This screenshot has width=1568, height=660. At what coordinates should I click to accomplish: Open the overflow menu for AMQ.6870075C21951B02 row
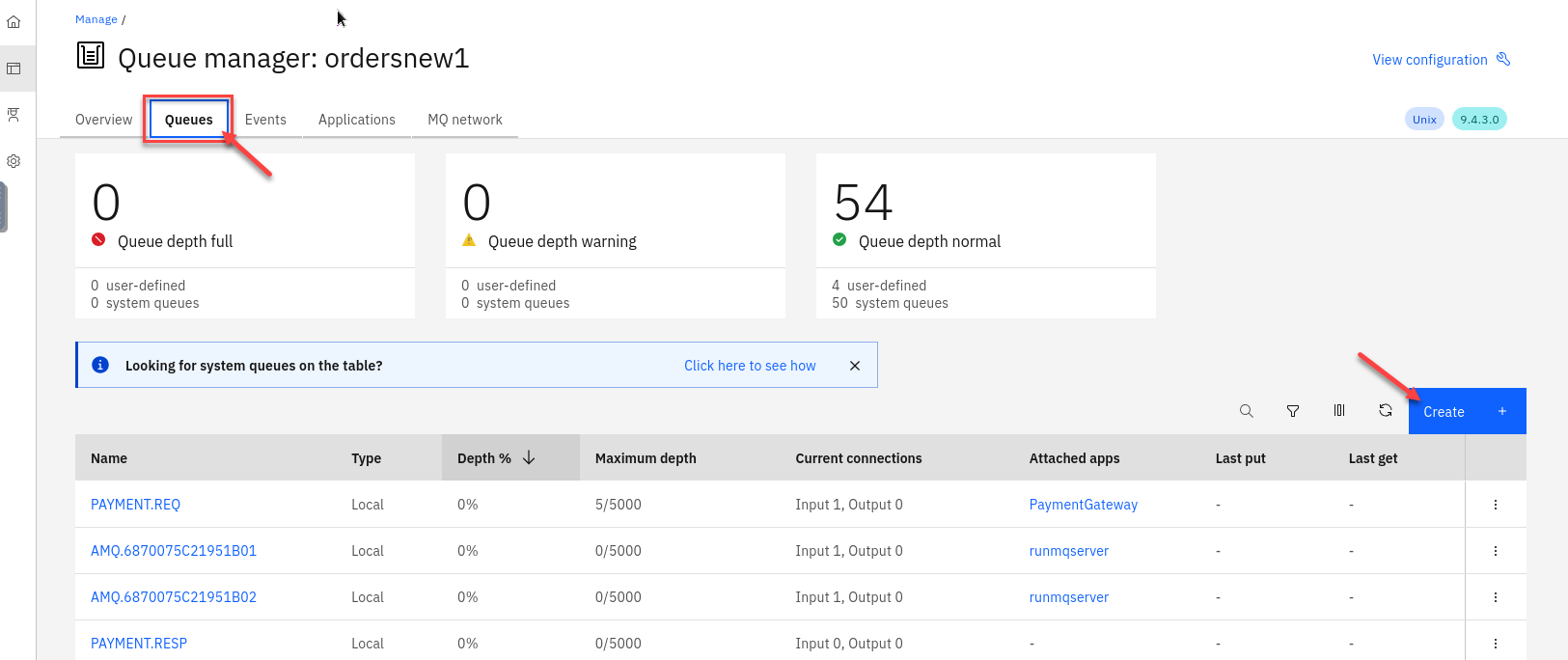click(1495, 597)
